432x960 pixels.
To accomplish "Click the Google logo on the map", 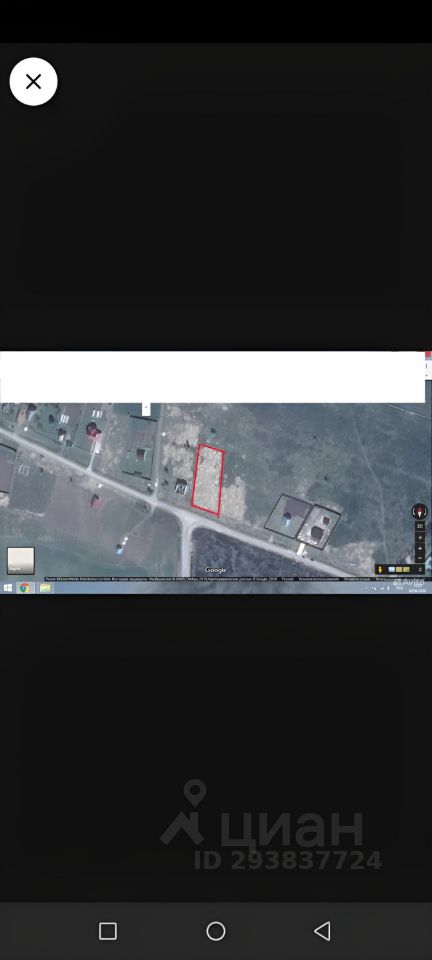I will [x=215, y=570].
